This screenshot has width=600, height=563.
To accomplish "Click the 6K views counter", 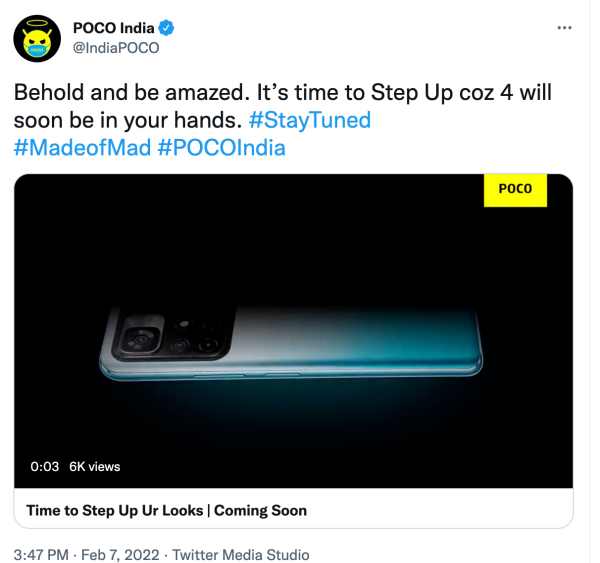I will coord(95,466).
